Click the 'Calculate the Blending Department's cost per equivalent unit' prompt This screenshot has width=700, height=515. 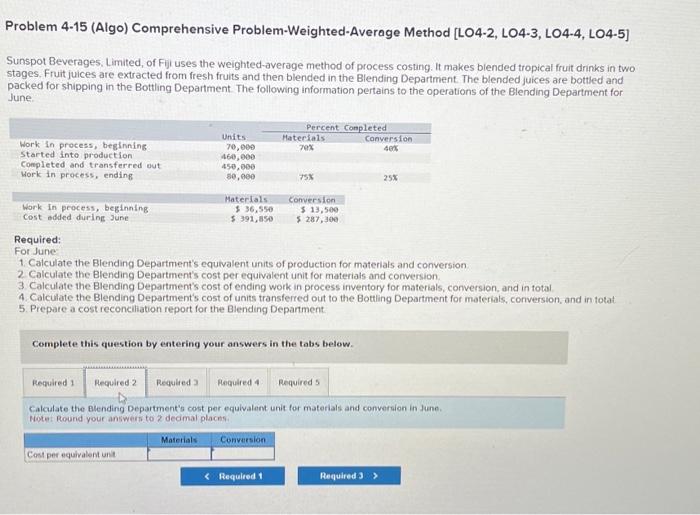click(235, 408)
